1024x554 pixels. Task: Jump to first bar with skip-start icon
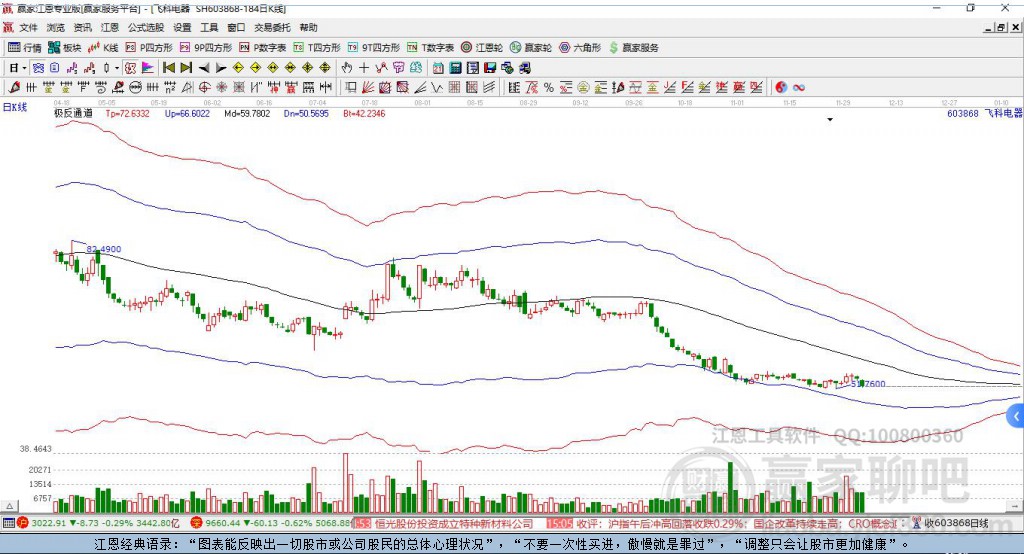point(168,68)
